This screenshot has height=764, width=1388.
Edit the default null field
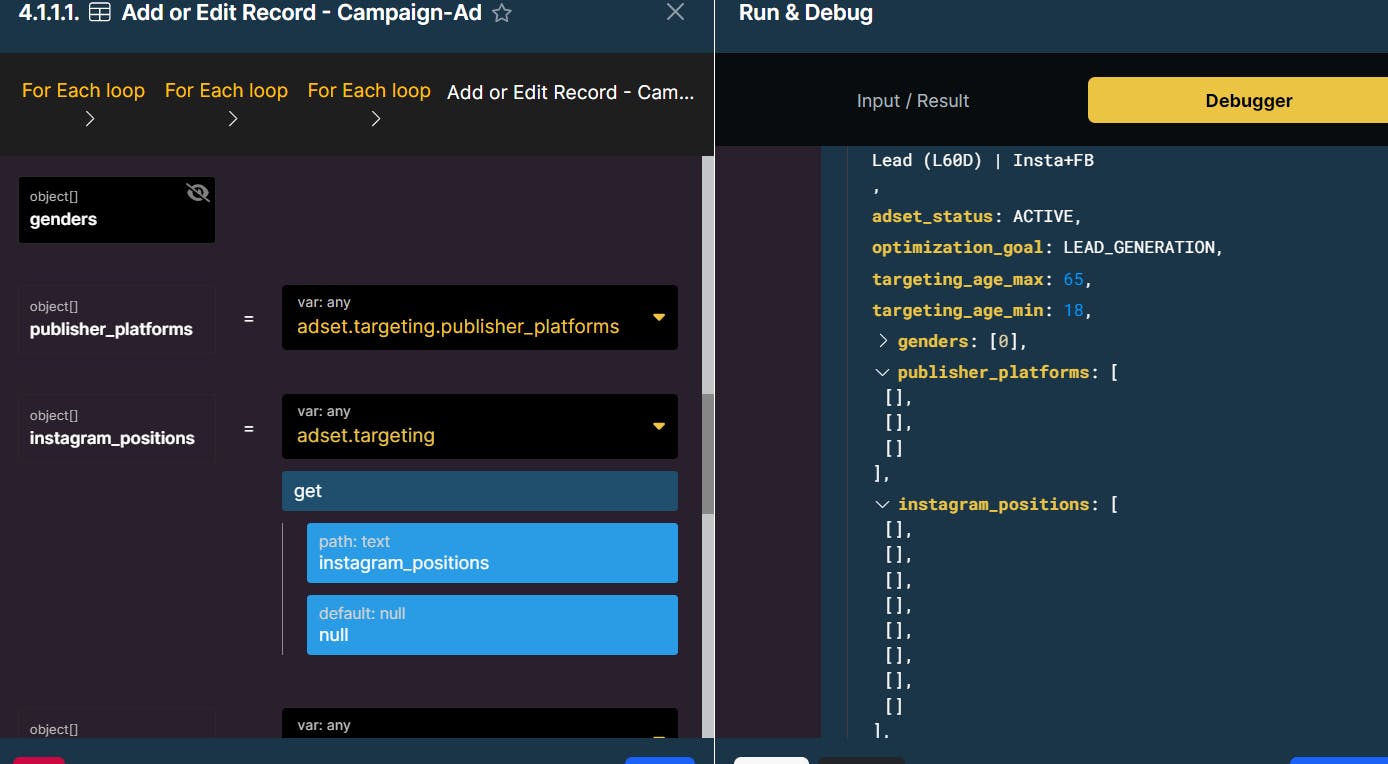click(x=492, y=625)
